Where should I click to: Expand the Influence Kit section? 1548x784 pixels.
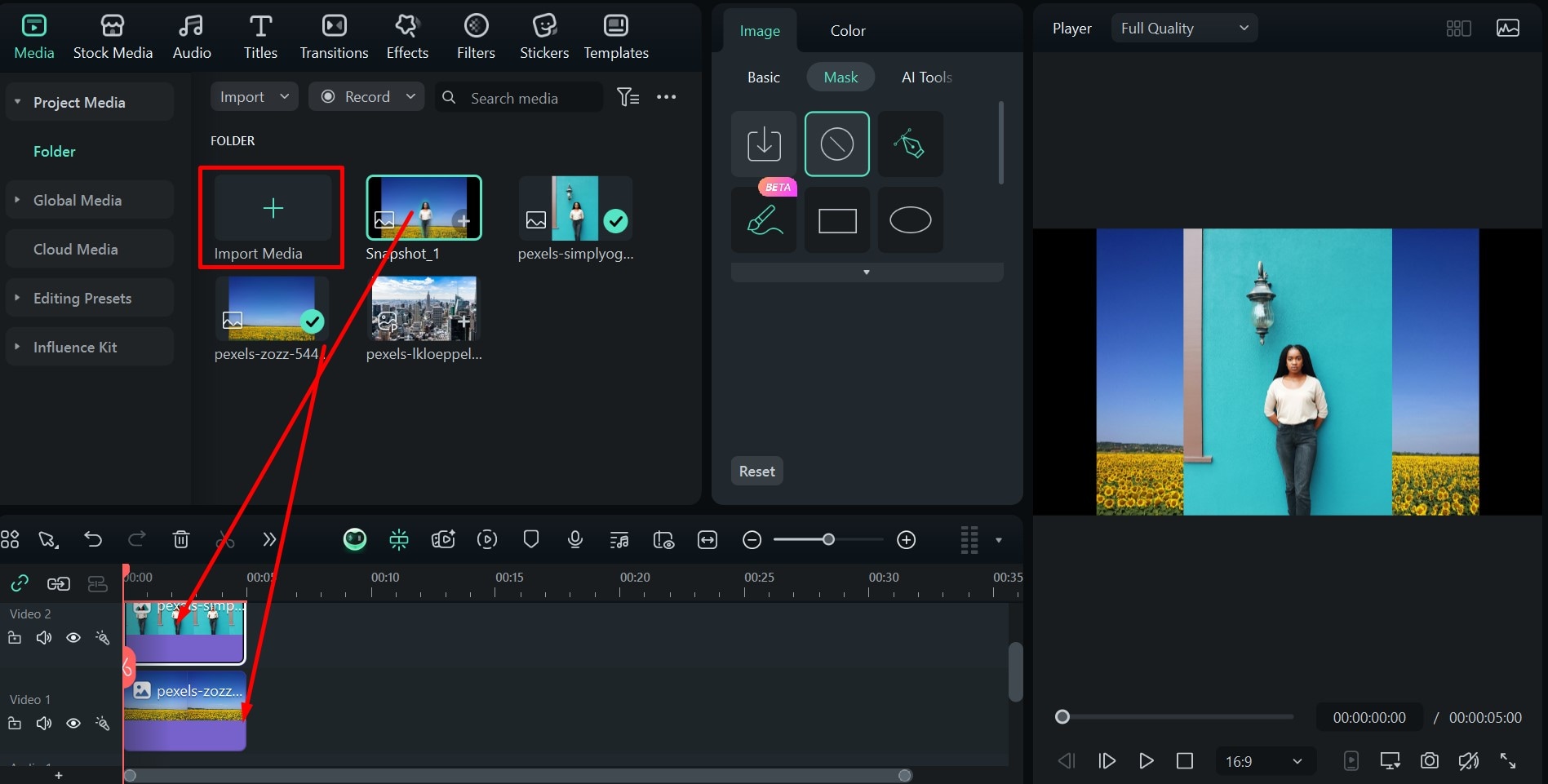tap(90, 347)
